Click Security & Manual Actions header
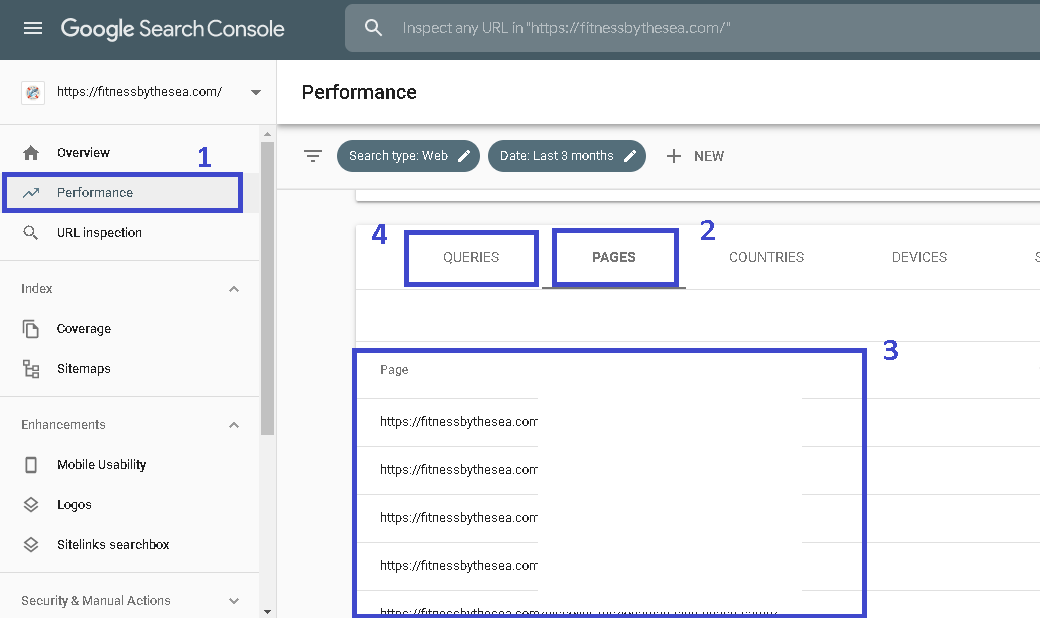1040x618 pixels. click(96, 601)
